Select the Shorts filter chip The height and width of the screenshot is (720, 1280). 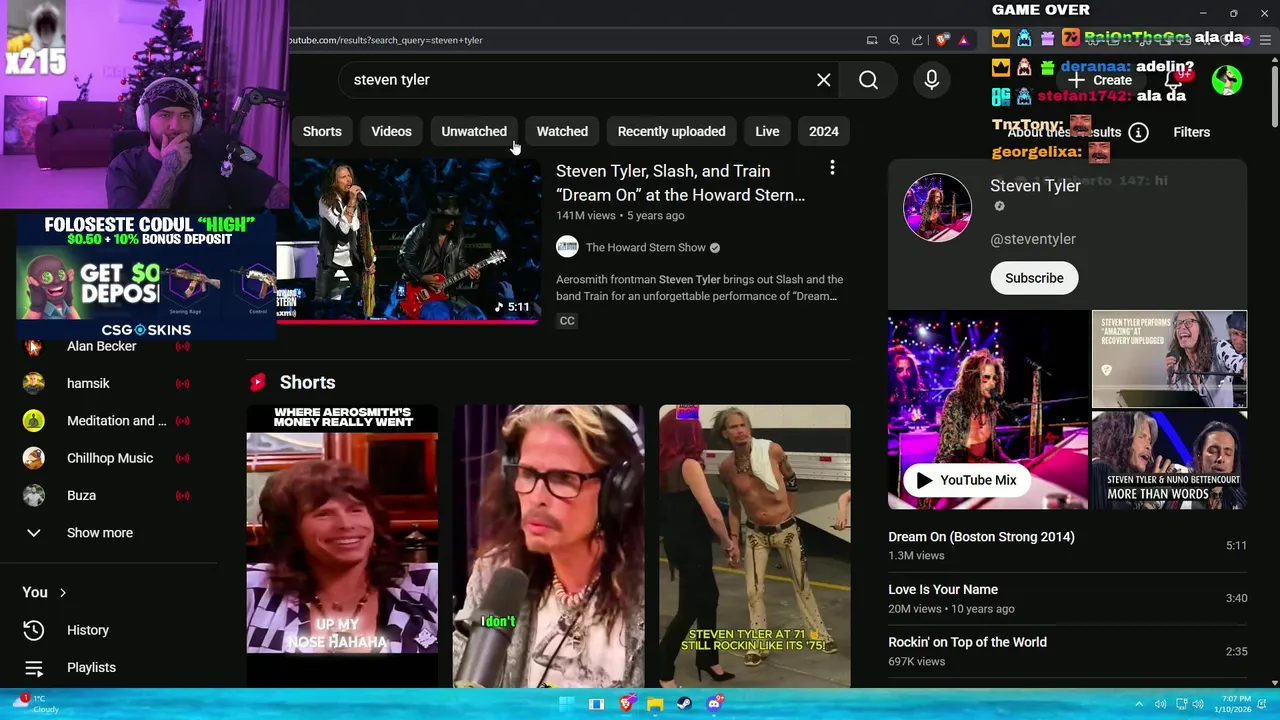322,131
